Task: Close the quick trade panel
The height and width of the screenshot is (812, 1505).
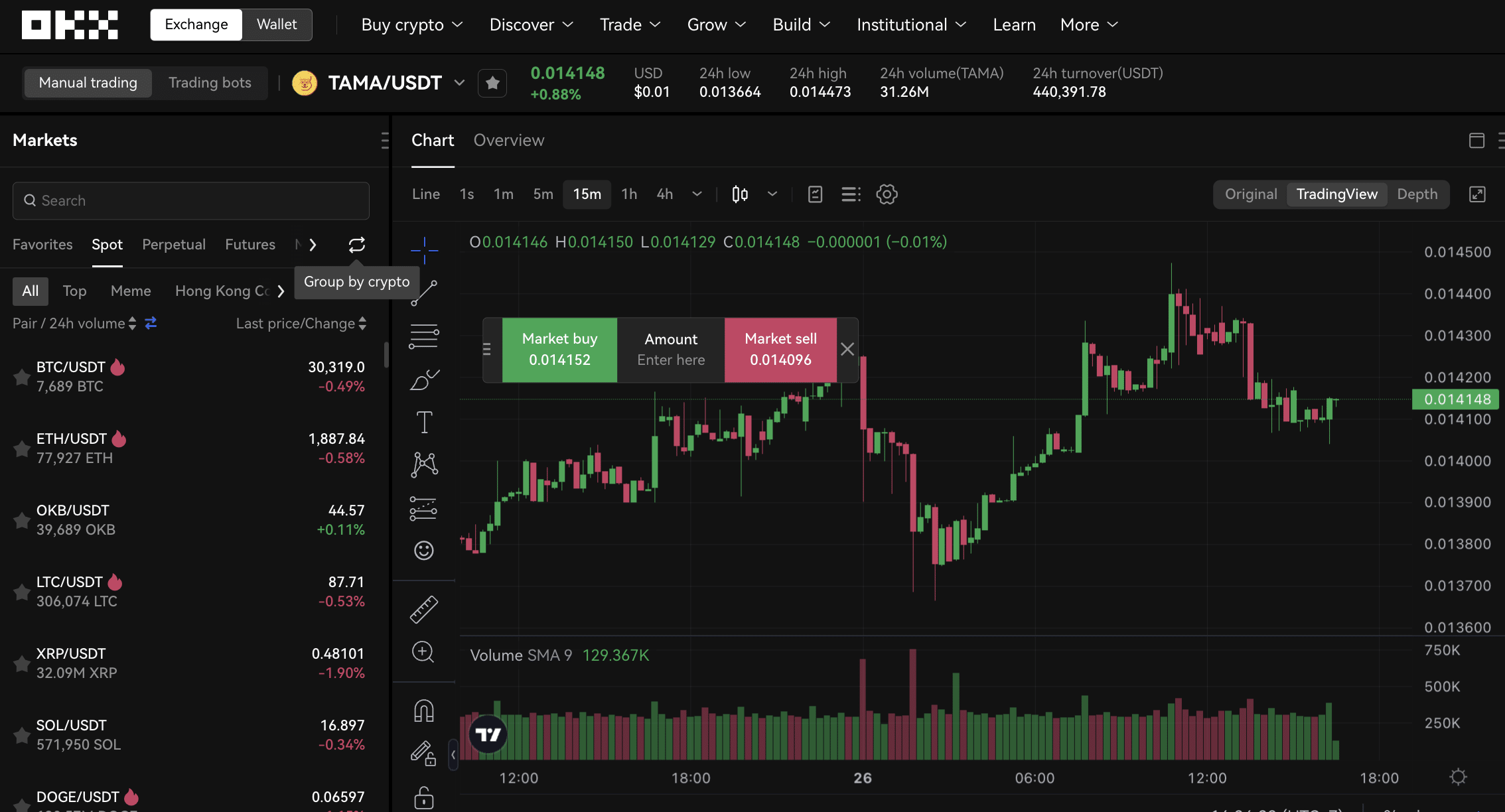Action: [847, 350]
